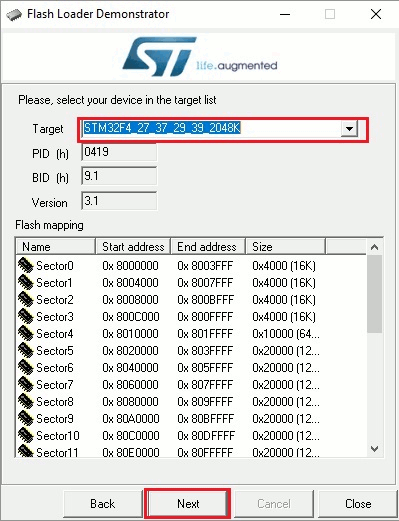The width and height of the screenshot is (399, 521).
Task: Select the STM32F4_27_37_29_39_2048K target text
Action: click(162, 128)
